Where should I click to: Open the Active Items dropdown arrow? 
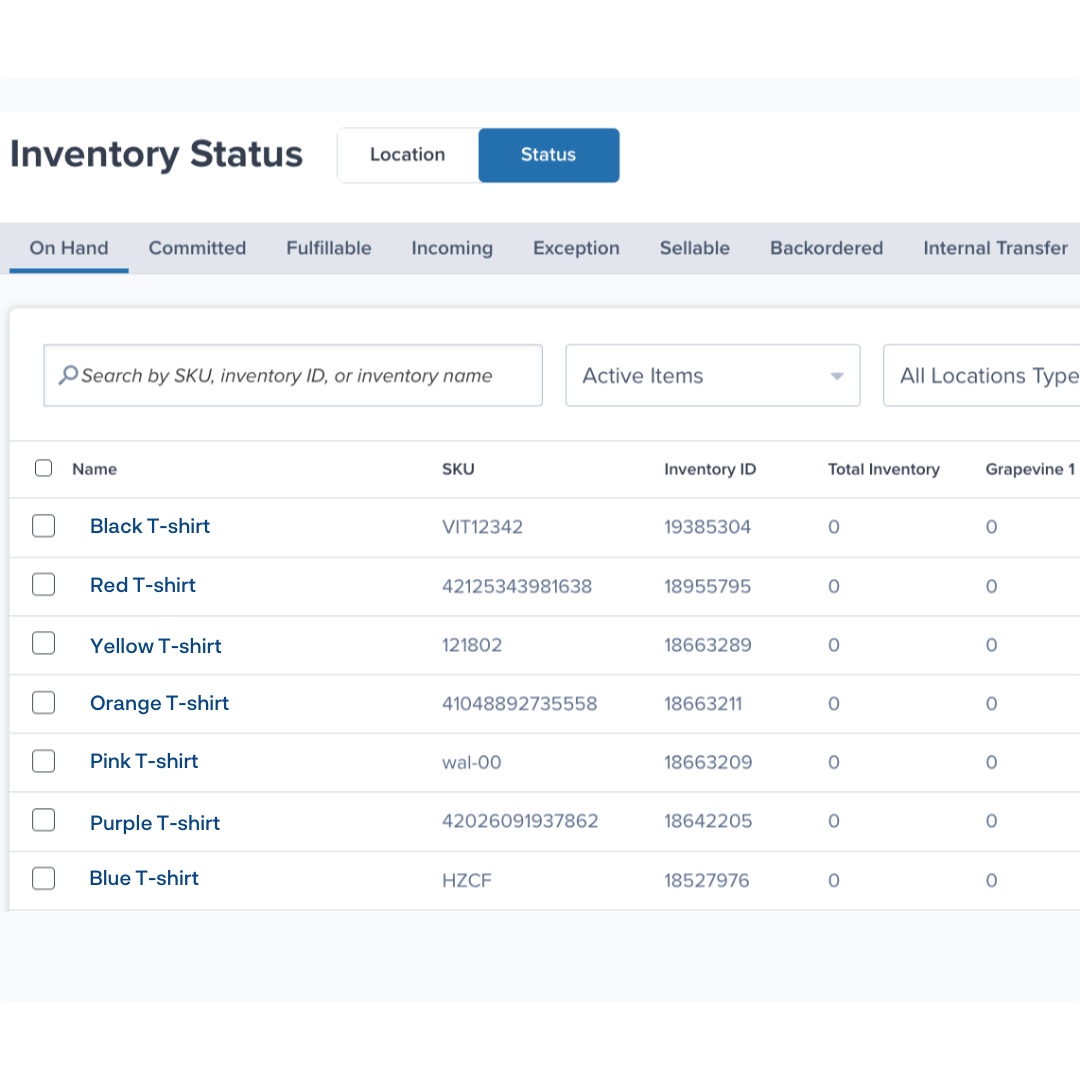(837, 377)
